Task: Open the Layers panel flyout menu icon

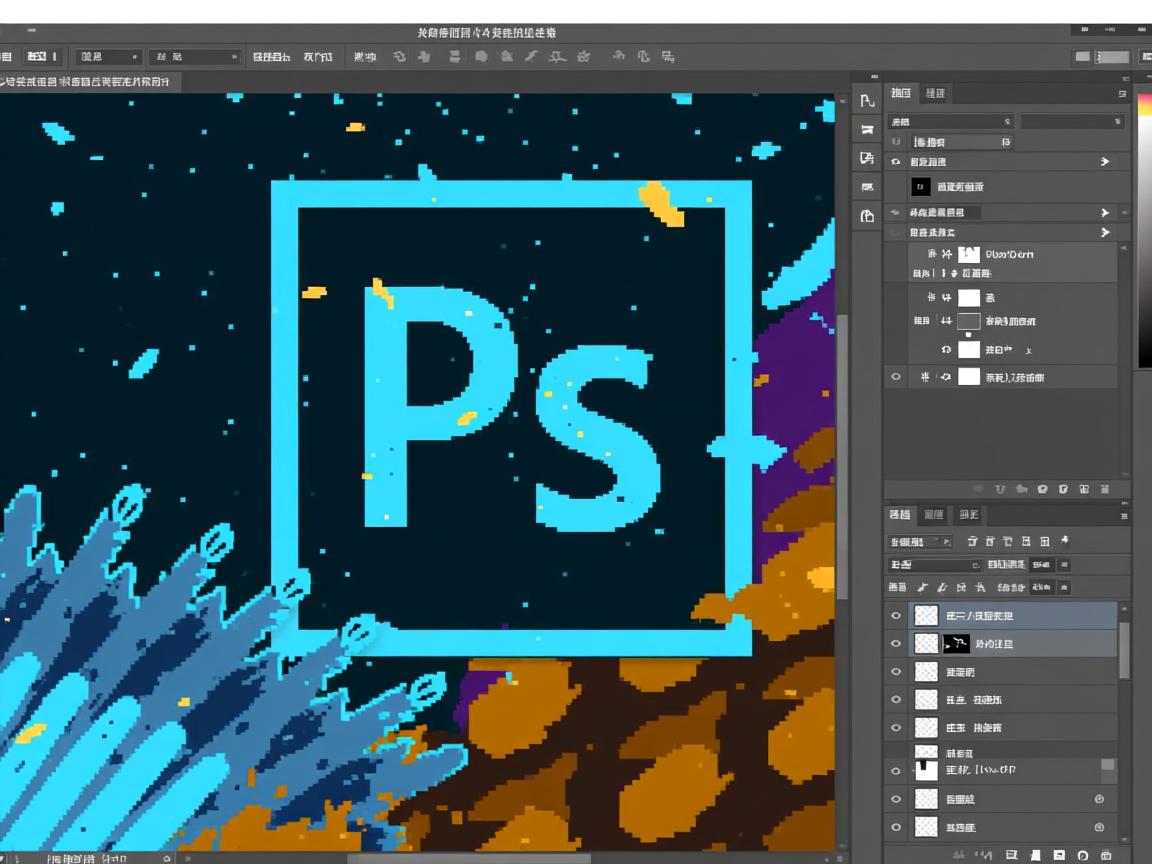Action: click(x=1124, y=516)
